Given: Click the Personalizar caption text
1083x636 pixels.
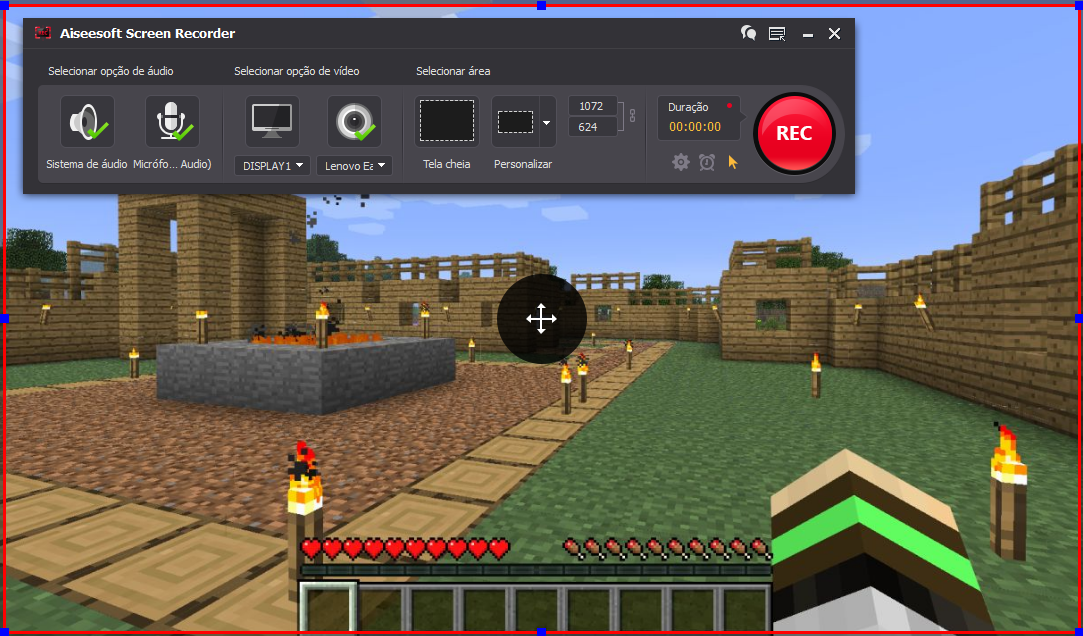Looking at the screenshot, I should 523,164.
